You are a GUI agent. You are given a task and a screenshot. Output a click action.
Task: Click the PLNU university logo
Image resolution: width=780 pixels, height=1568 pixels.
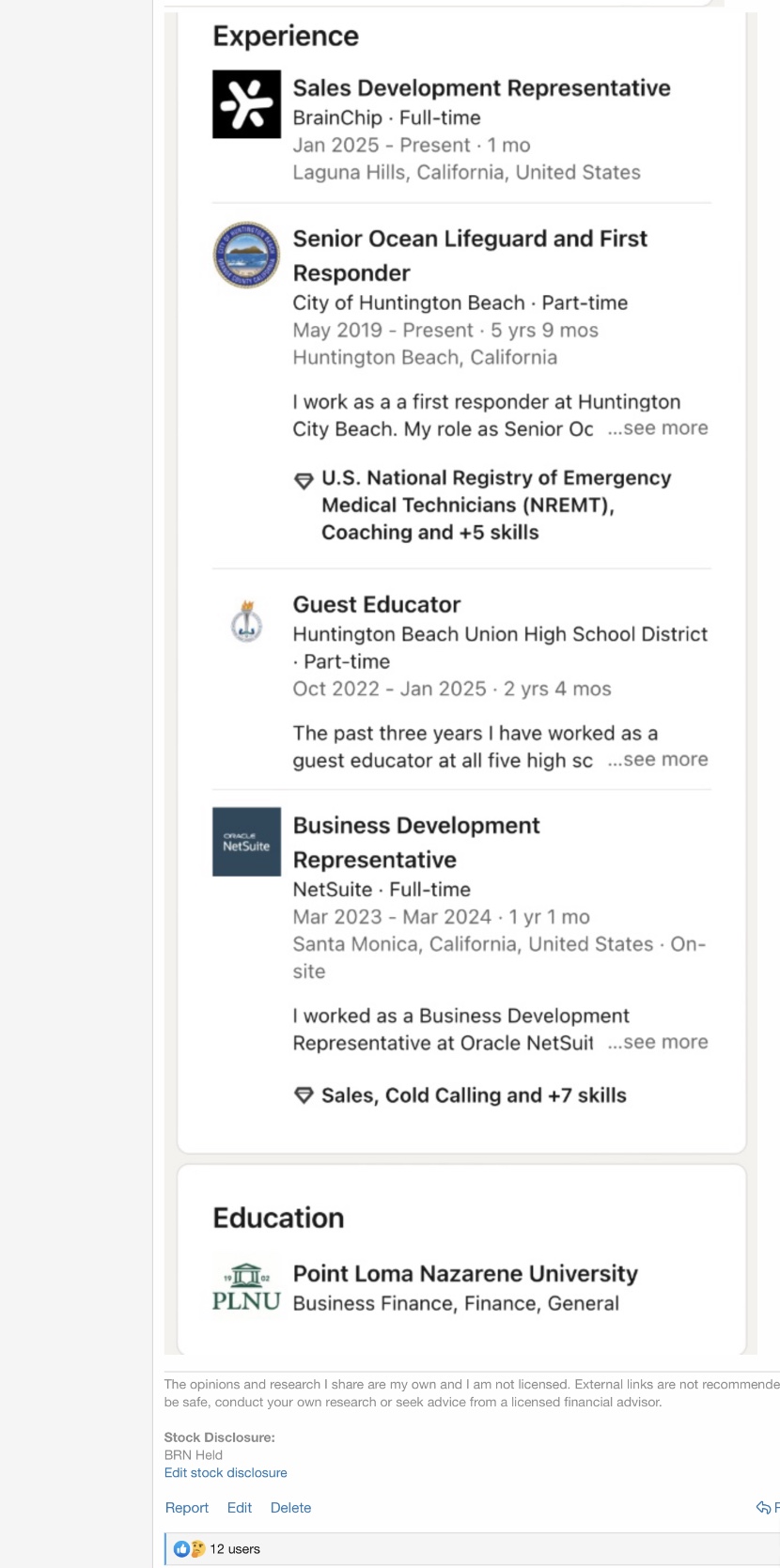tap(246, 1288)
